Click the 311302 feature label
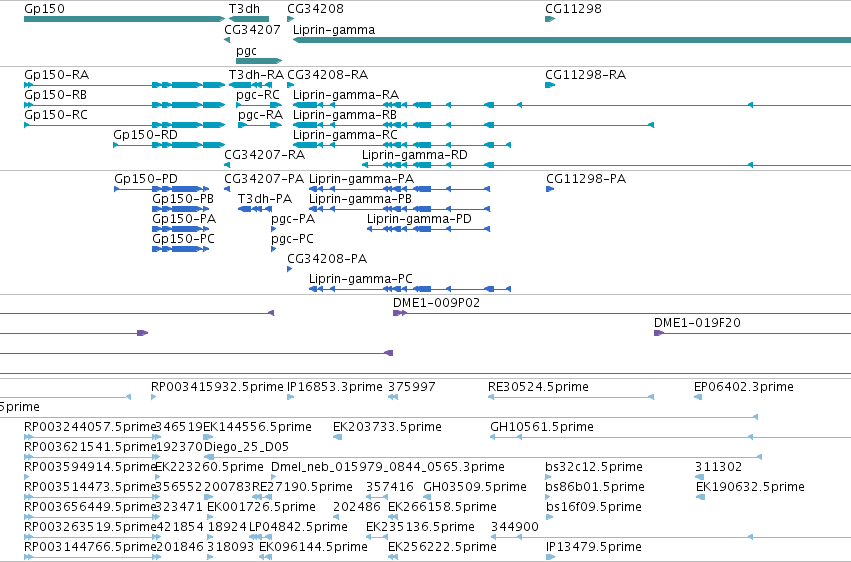851x562 pixels. 718,467
